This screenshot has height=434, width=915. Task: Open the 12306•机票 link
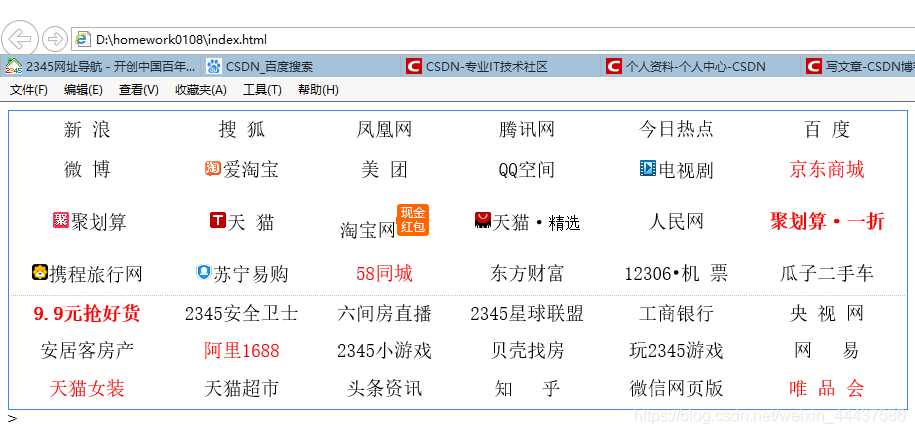pos(676,273)
